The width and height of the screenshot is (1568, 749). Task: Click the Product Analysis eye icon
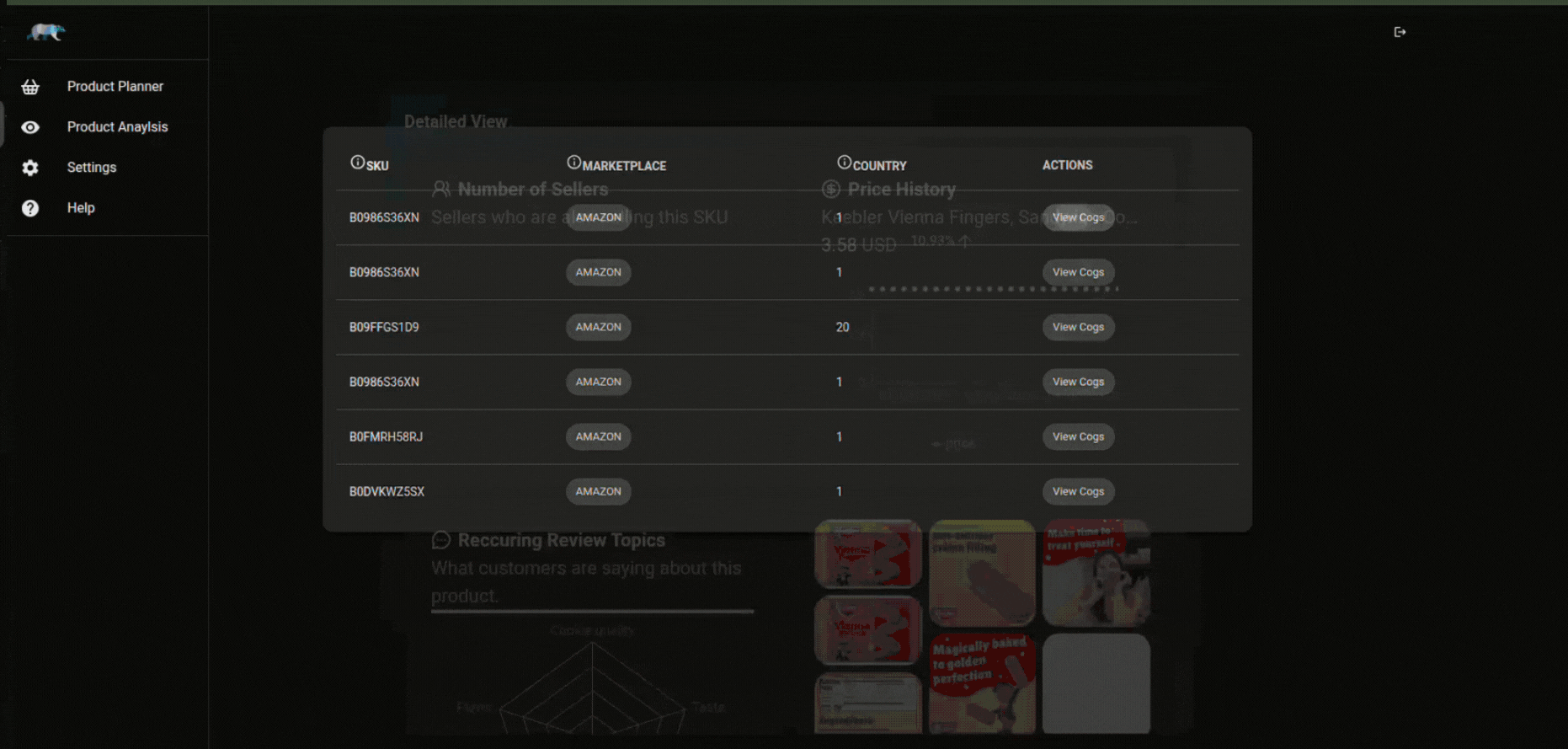click(30, 127)
